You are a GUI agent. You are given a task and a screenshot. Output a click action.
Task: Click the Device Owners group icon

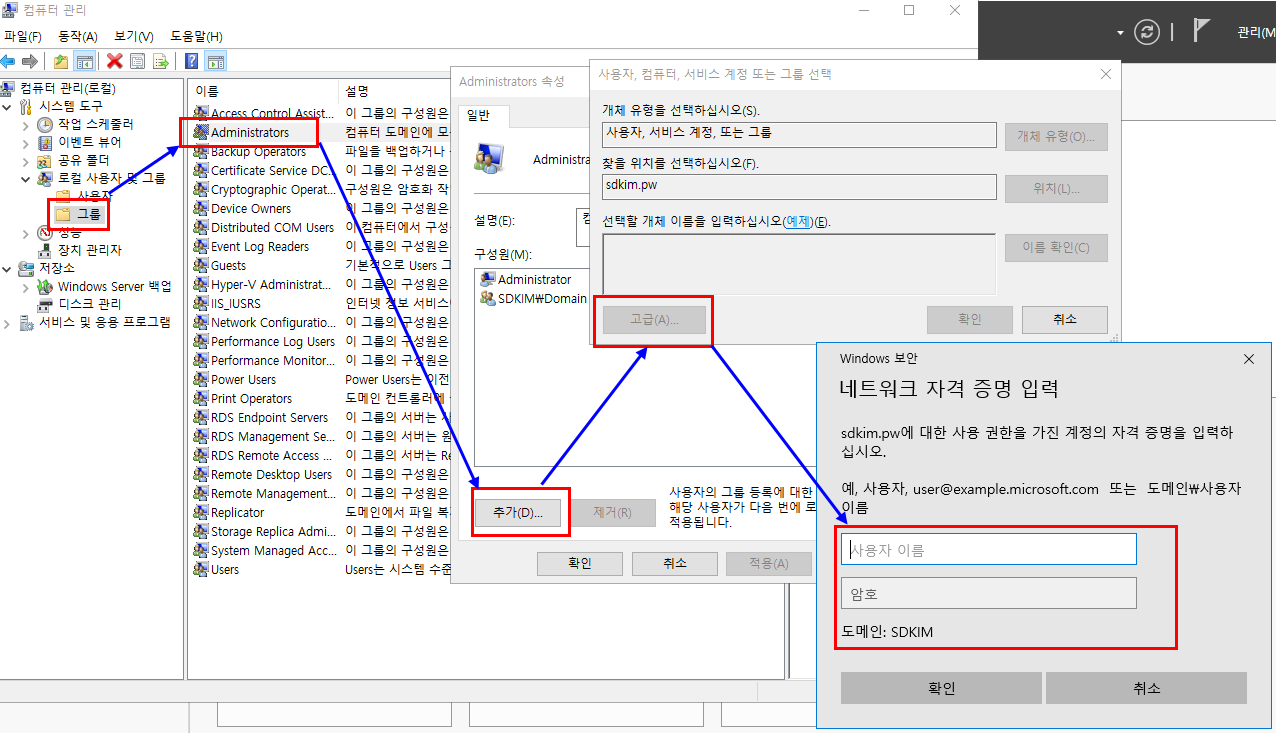click(201, 209)
